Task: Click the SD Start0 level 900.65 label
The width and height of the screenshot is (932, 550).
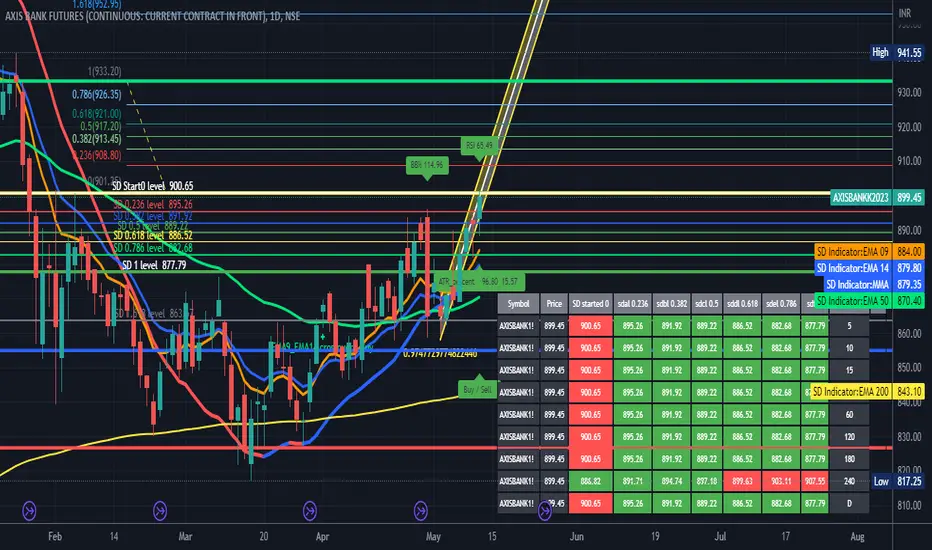Action: (153, 186)
